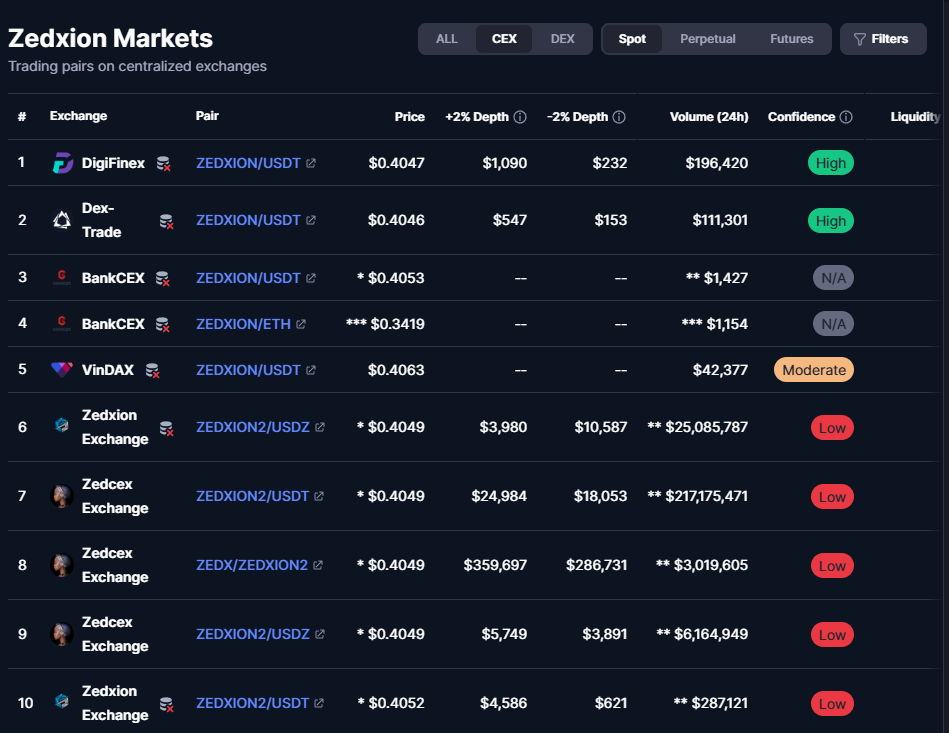Sort by the Volume (24h) column header

click(x=709, y=117)
